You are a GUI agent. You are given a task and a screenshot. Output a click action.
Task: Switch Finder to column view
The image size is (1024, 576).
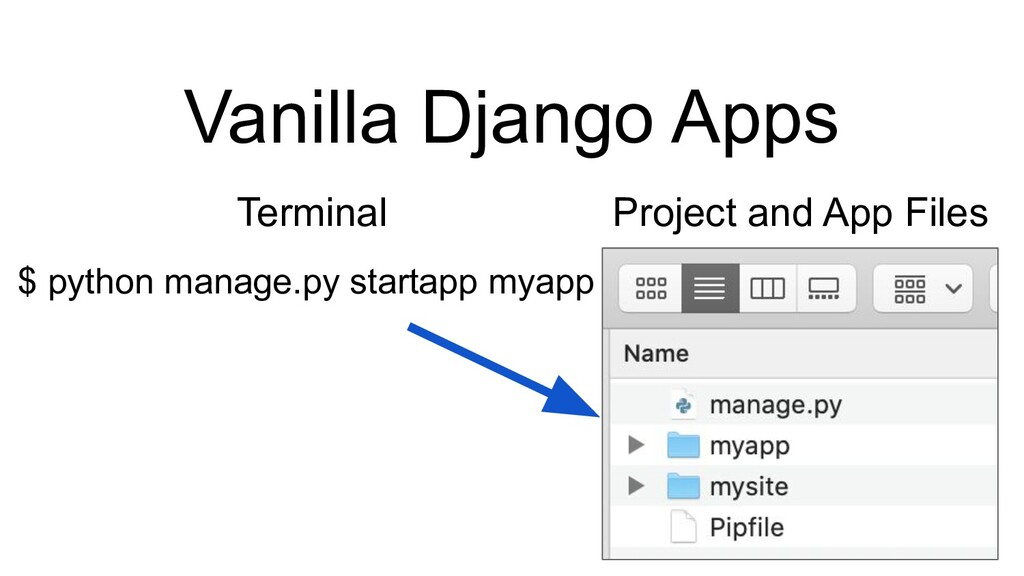coord(767,288)
